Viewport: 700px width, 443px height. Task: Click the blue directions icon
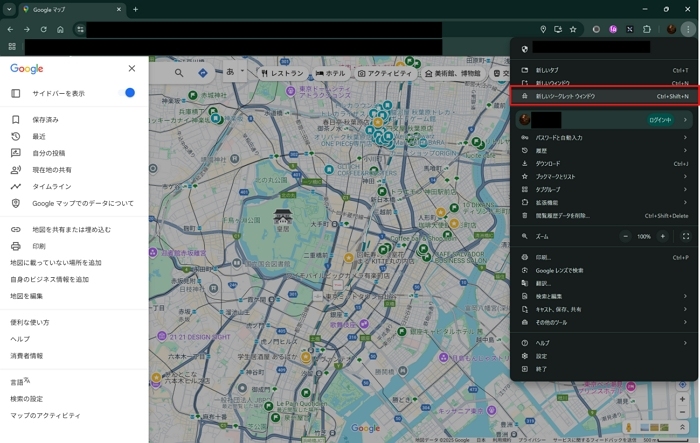pyautogui.click(x=203, y=73)
